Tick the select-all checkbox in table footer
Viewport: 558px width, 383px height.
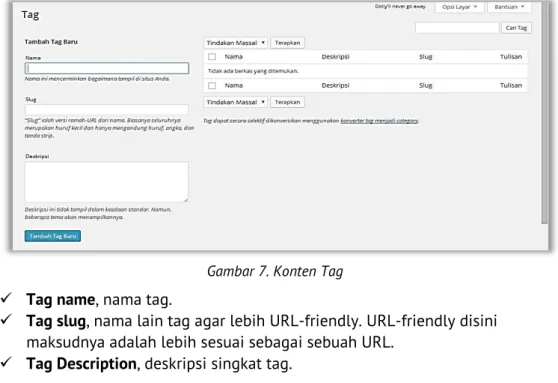pos(212,86)
